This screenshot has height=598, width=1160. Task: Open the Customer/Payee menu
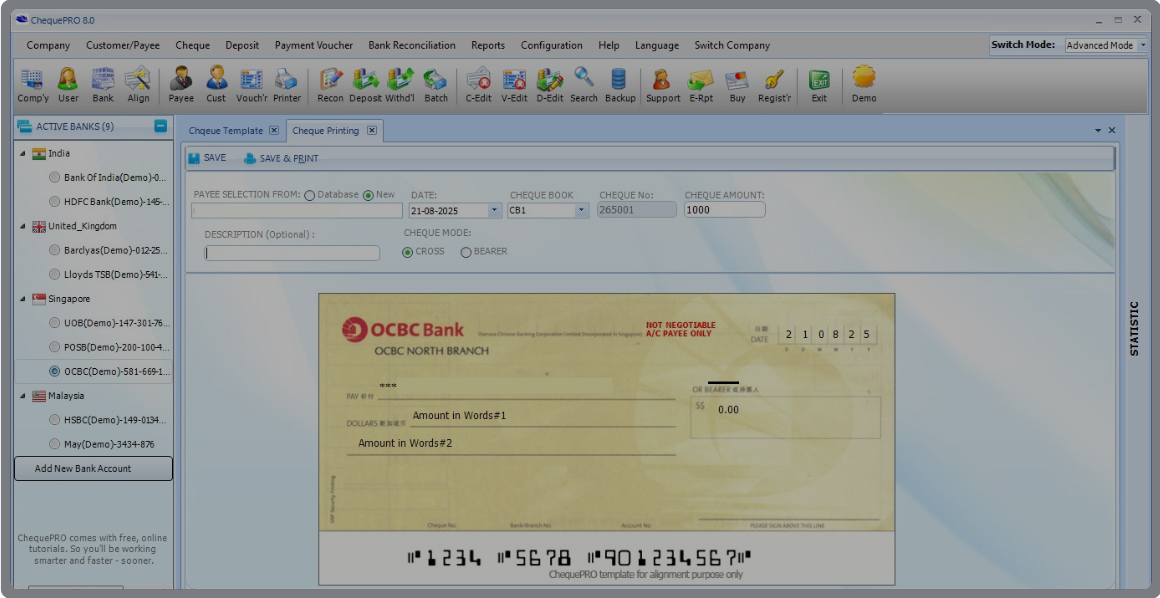click(123, 45)
